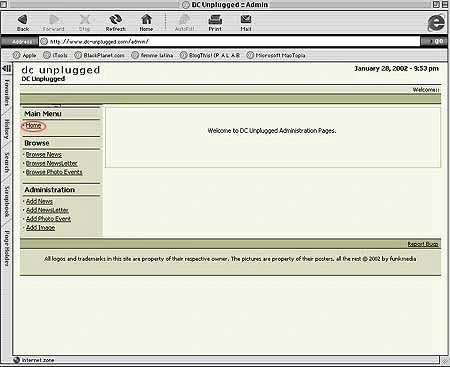Open the History side tab
Screen dimensions: 450x367
pos(6,129)
